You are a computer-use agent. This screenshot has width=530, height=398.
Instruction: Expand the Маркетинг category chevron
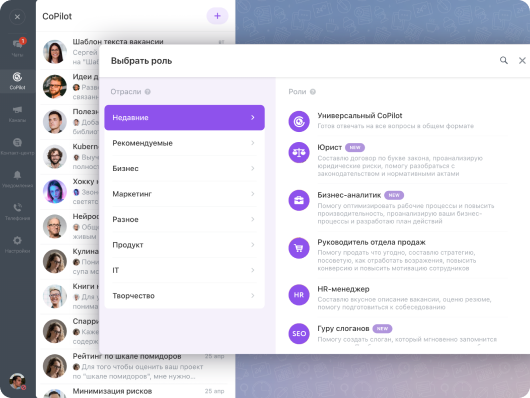tap(252, 194)
